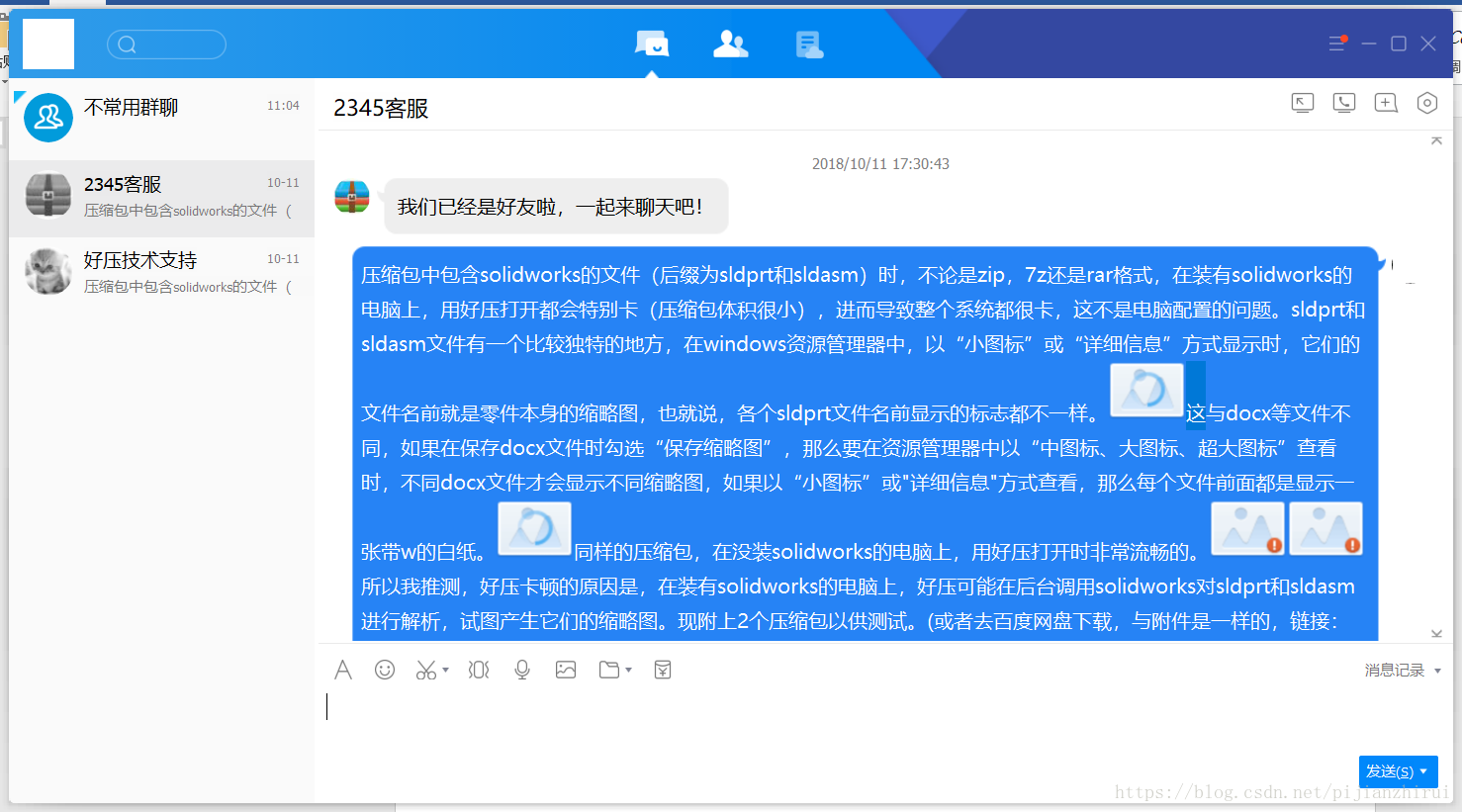Open the loading image after 都不一样。

tap(1147, 390)
